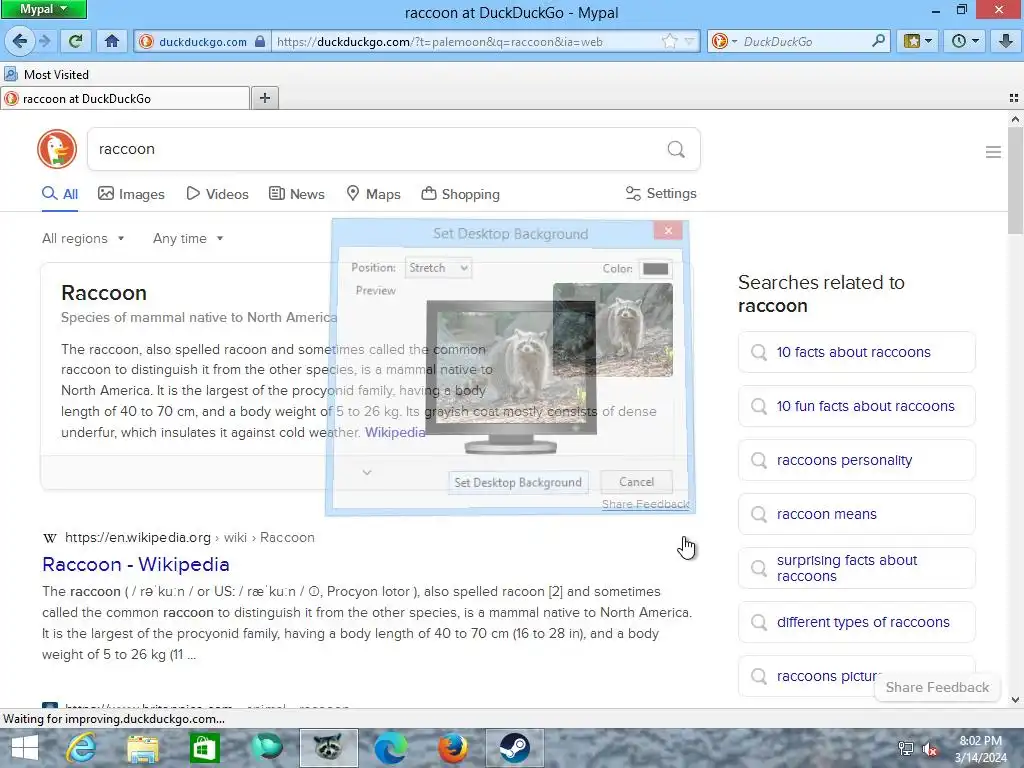Click the Share Feedback button at page corner
Viewport: 1024px width, 768px height.
pos(937,687)
